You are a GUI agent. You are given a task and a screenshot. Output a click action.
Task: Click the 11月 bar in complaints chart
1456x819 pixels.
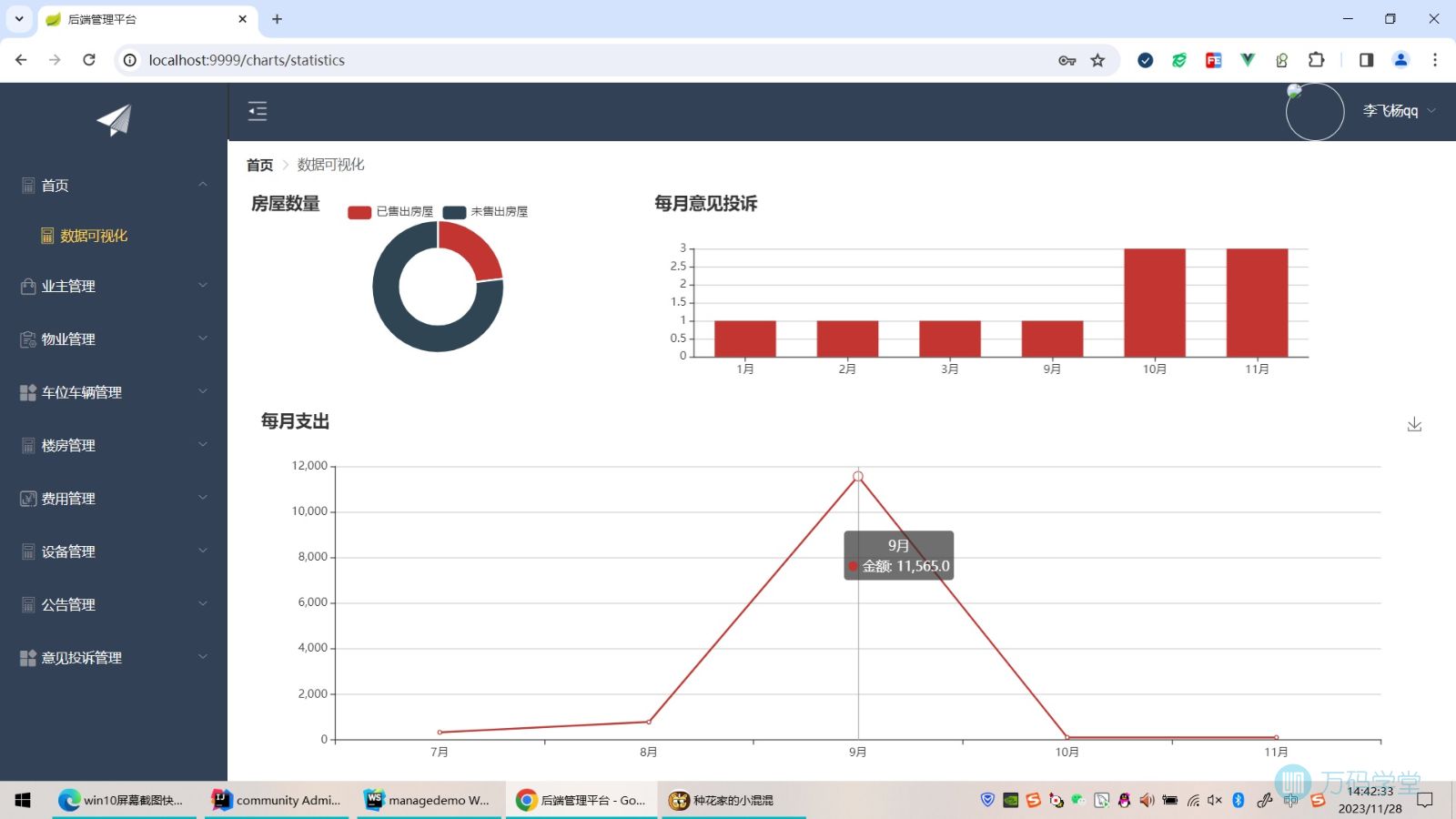[x=1257, y=303]
